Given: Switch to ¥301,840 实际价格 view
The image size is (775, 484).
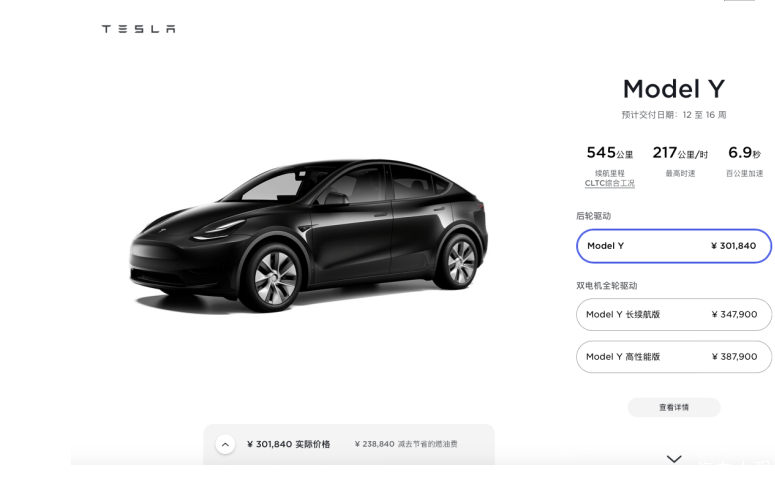Looking at the screenshot, I should (x=288, y=444).
